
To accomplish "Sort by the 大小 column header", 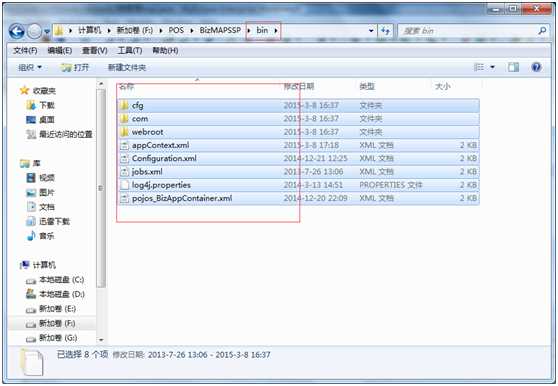I will pos(443,86).
